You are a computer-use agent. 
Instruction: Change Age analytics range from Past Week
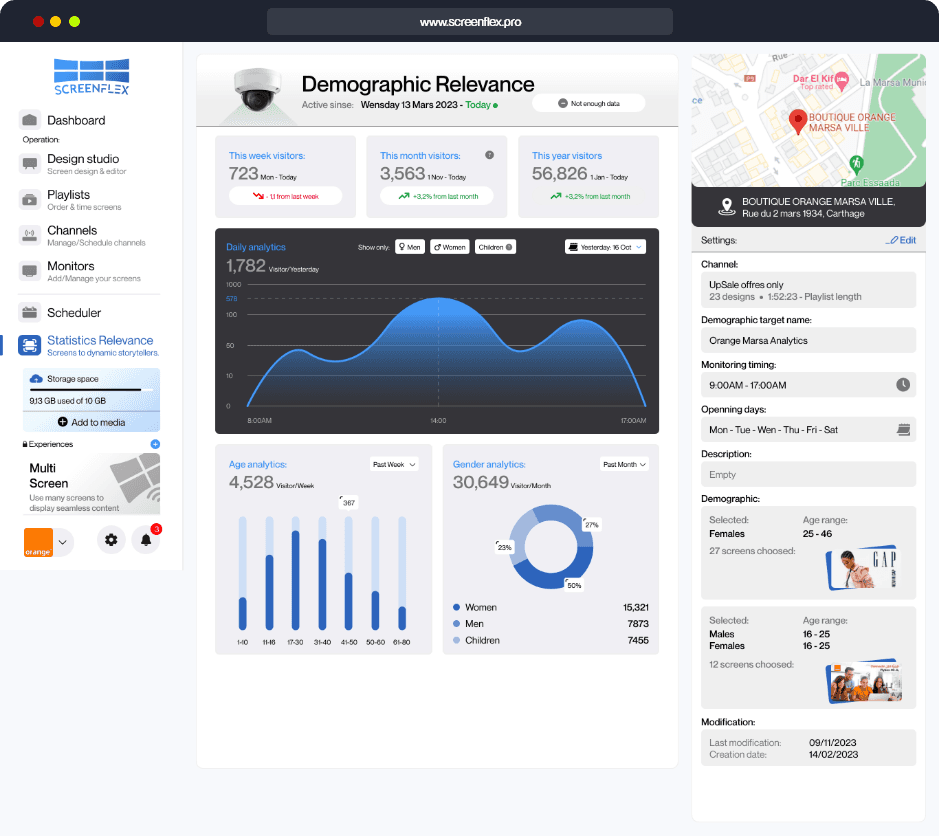click(x=396, y=464)
